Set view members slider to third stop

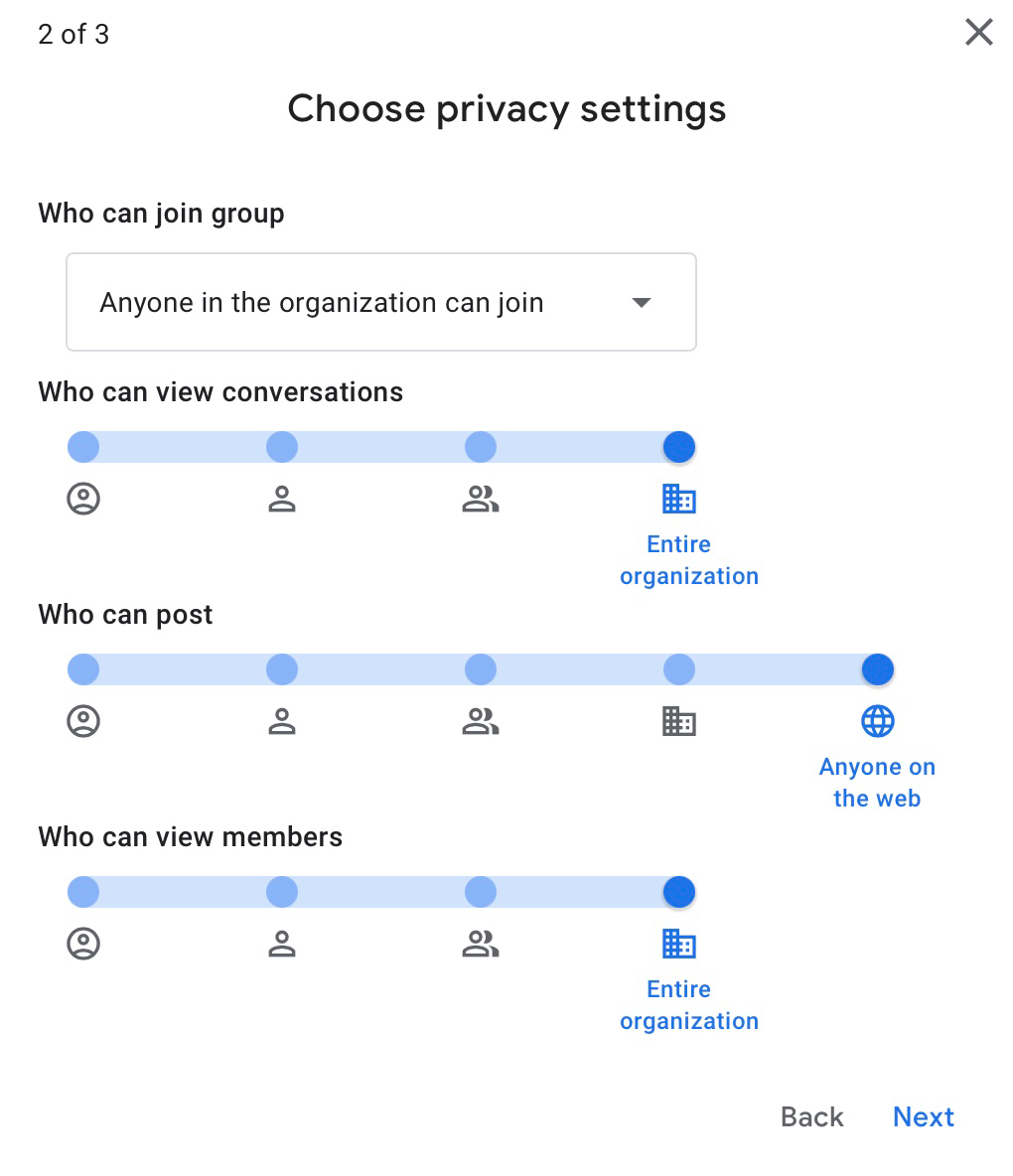pyautogui.click(x=481, y=892)
